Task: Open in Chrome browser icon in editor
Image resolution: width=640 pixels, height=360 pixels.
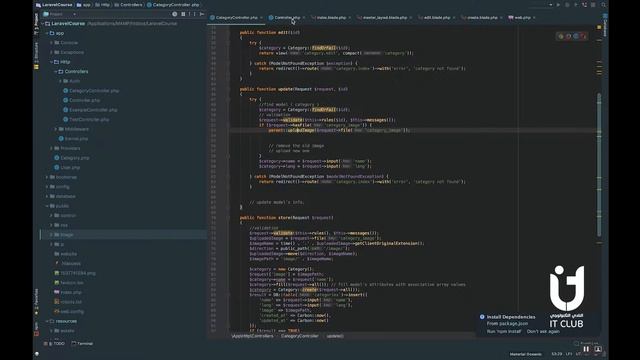Action: (x=561, y=36)
